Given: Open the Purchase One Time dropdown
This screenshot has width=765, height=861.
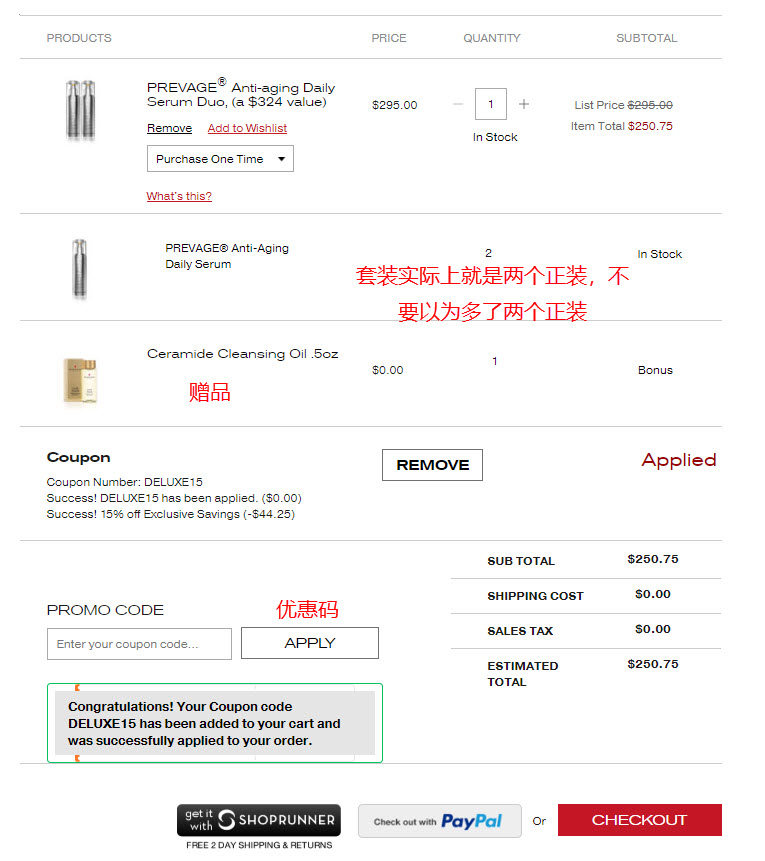Looking at the screenshot, I should coord(220,159).
